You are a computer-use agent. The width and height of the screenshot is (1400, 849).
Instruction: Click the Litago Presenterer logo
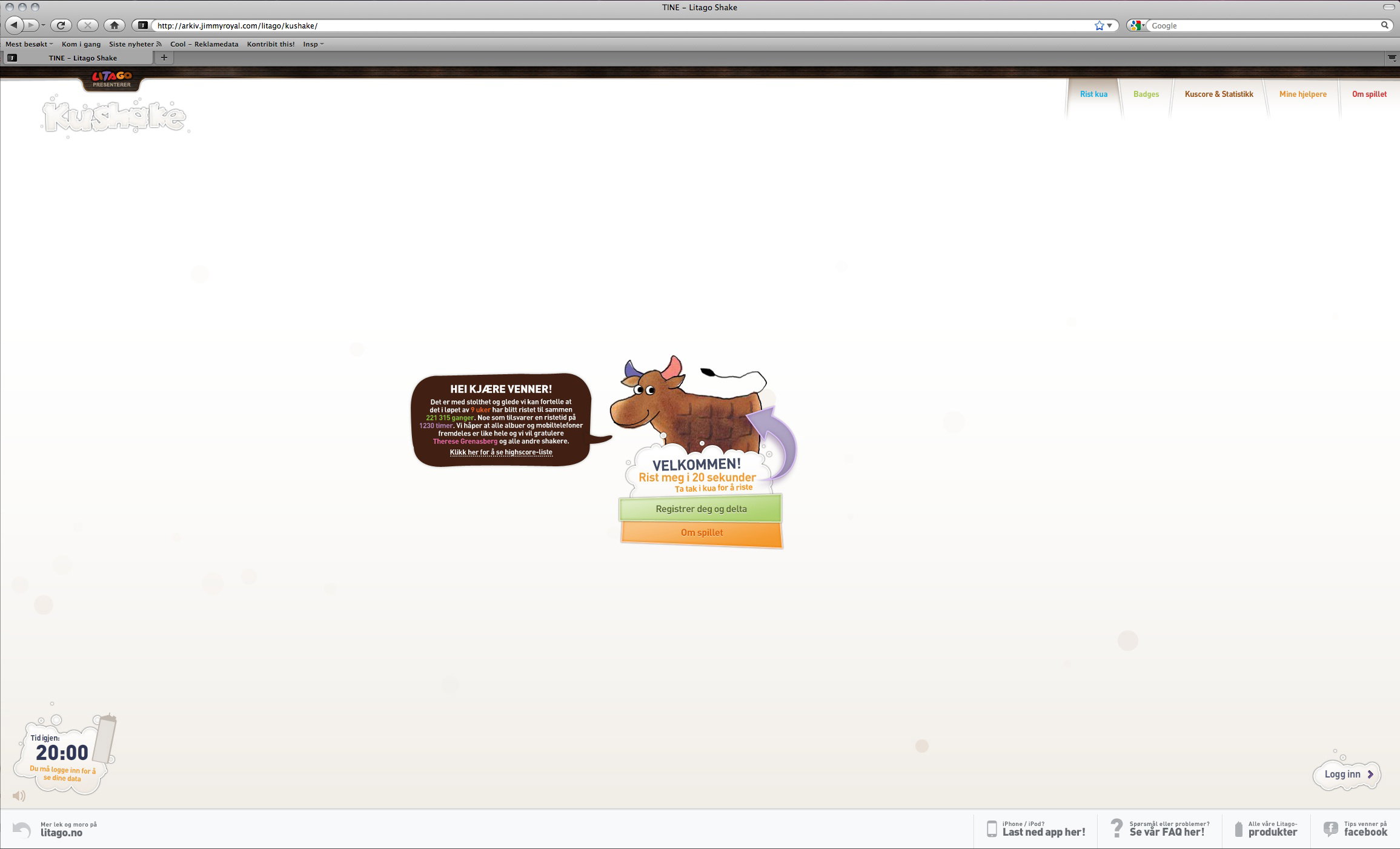tap(111, 79)
